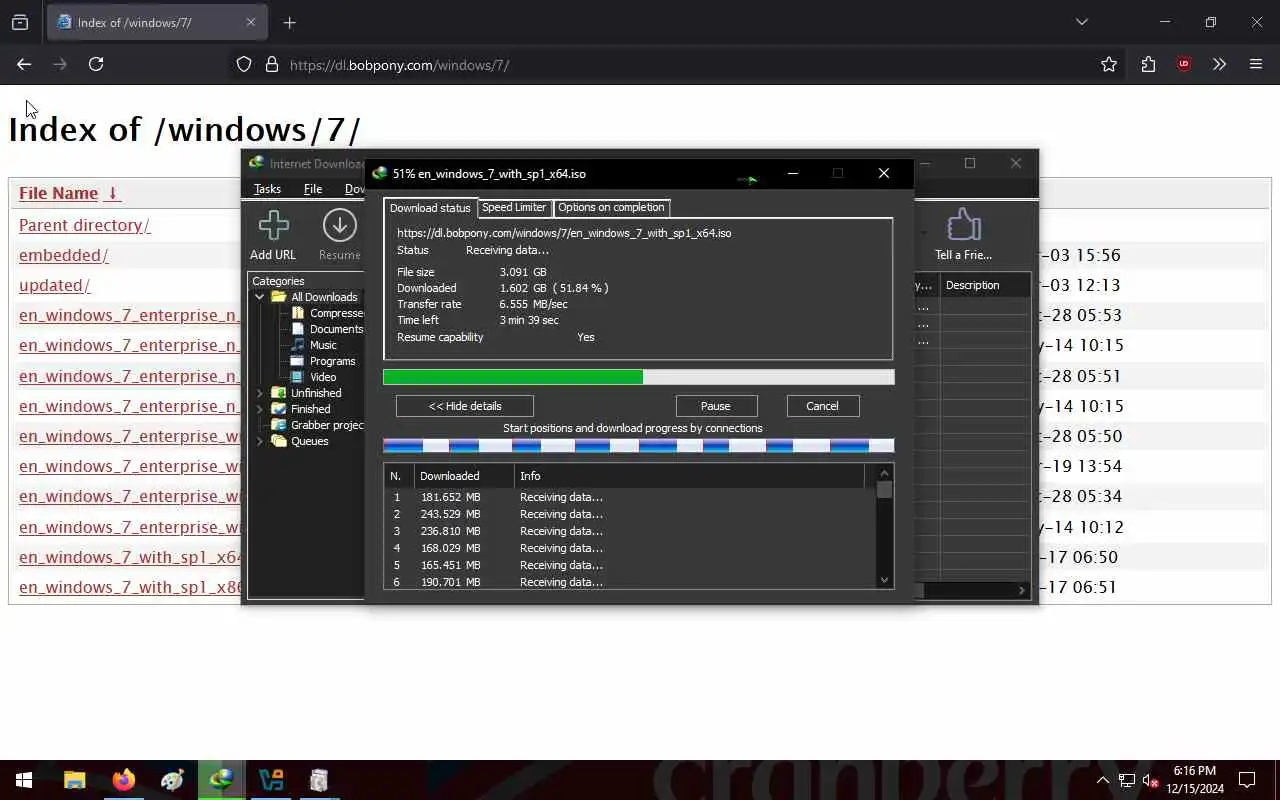Viewport: 1280px width, 800px height.
Task: Open the Parent directory link
Action: (x=84, y=225)
